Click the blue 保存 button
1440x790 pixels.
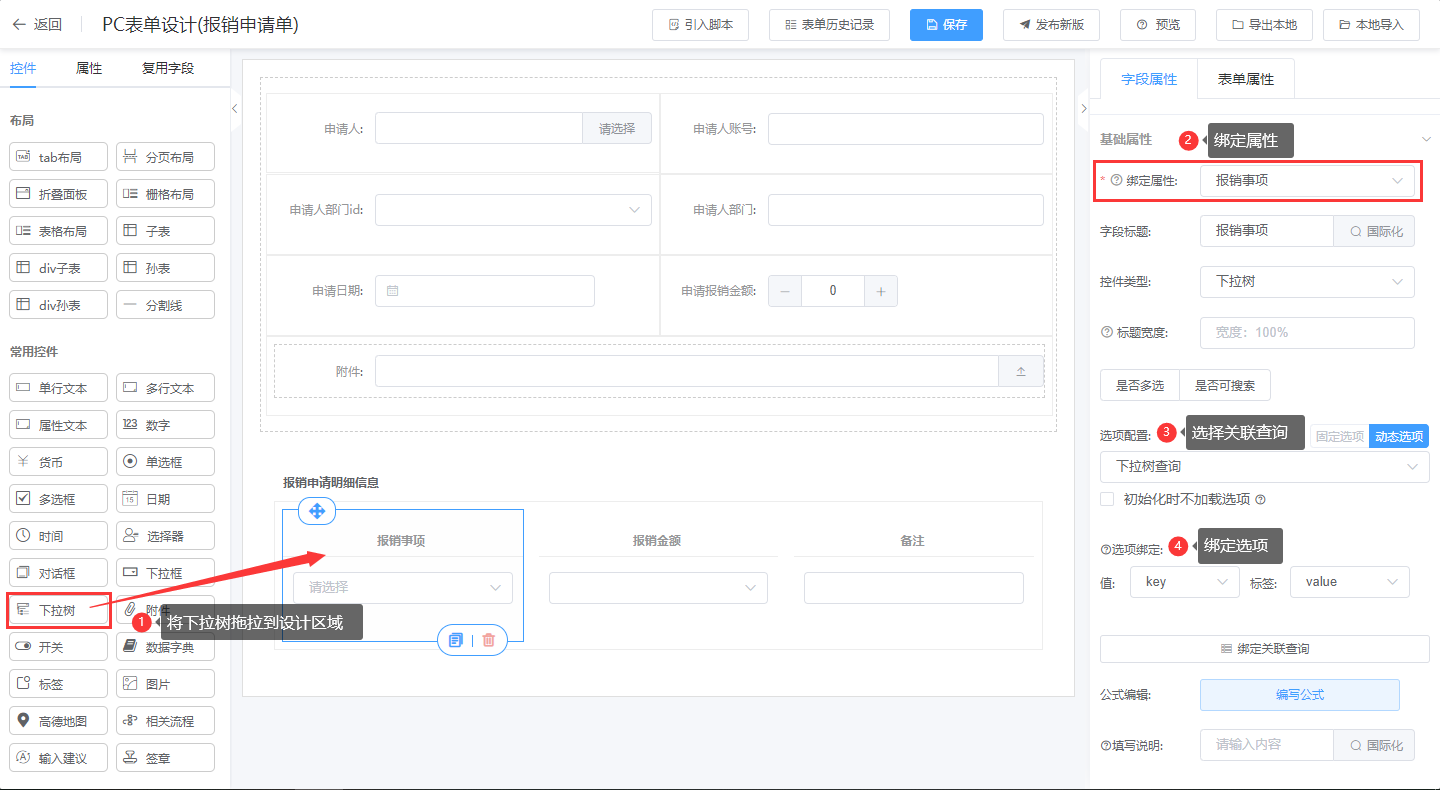(946, 25)
